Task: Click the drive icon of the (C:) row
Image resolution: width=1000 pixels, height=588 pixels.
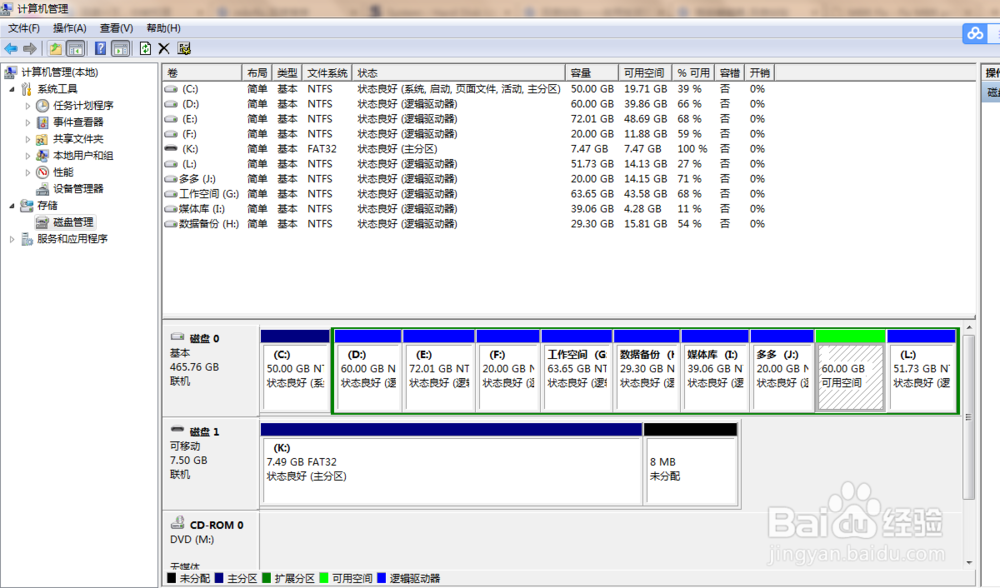Action: coord(171,89)
